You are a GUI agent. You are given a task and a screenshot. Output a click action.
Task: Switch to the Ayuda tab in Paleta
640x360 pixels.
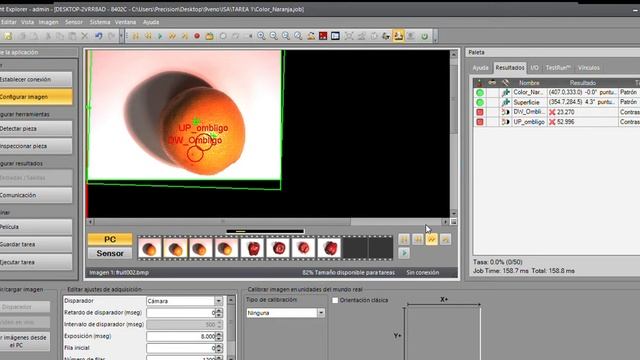pyautogui.click(x=480, y=68)
